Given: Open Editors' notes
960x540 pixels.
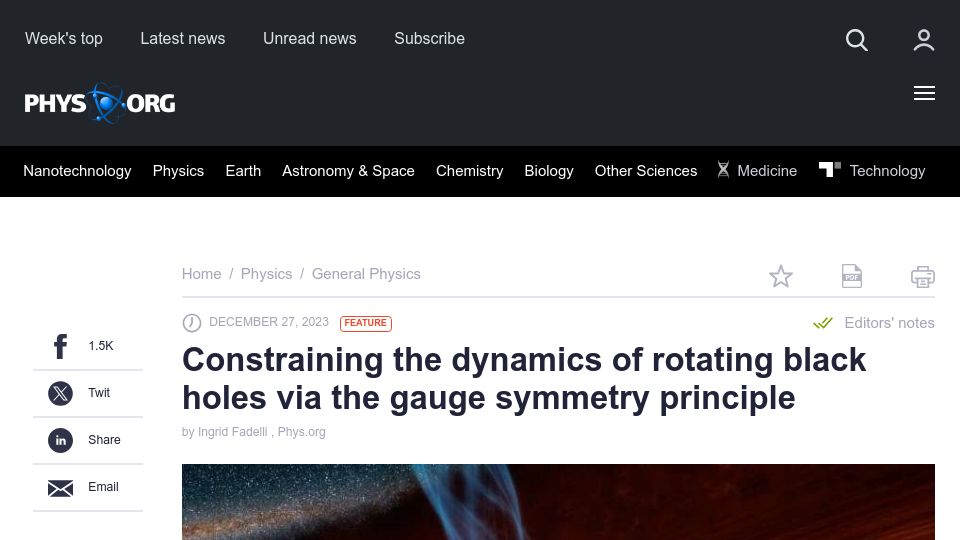Looking at the screenshot, I should tap(889, 323).
